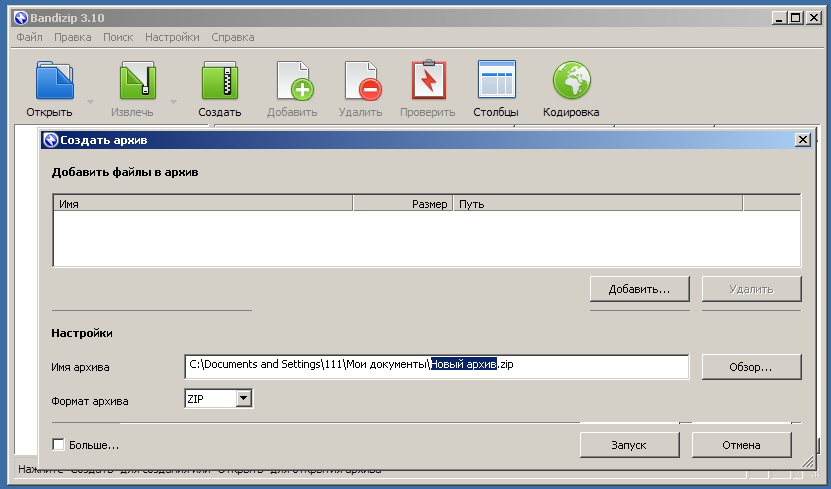Image resolution: width=831 pixels, height=489 pixels.
Task: Click the Обзор... browse button
Action: pyautogui.click(x=752, y=367)
